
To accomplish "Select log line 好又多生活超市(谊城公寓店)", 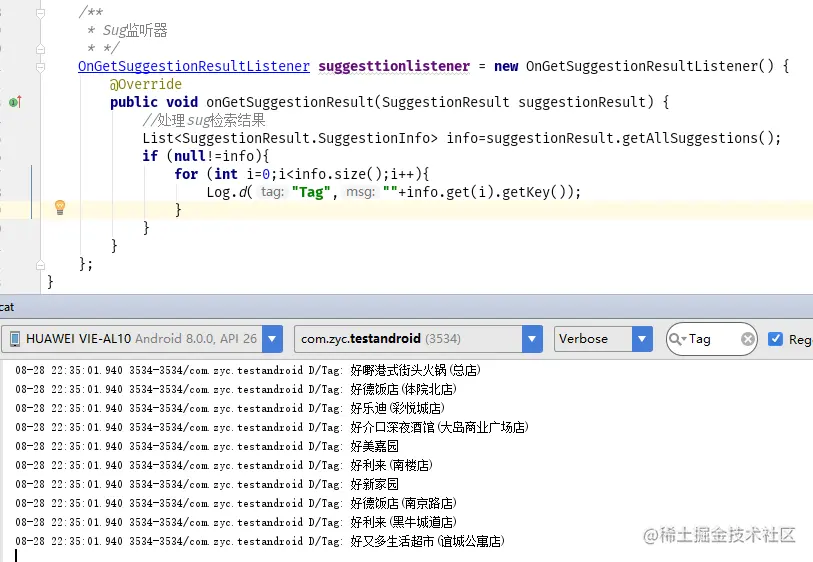I will [260, 541].
